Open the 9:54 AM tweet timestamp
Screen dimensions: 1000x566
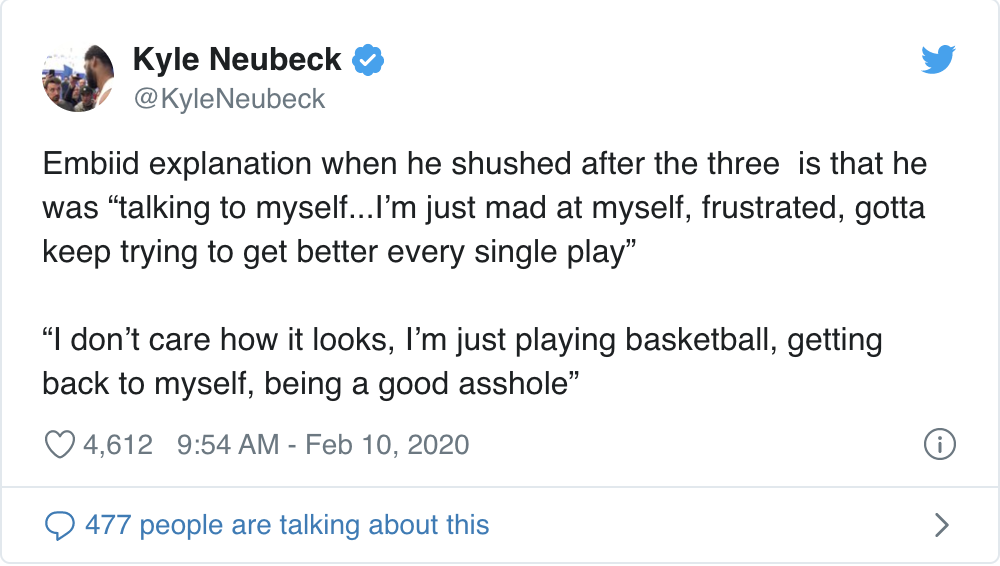(228, 445)
